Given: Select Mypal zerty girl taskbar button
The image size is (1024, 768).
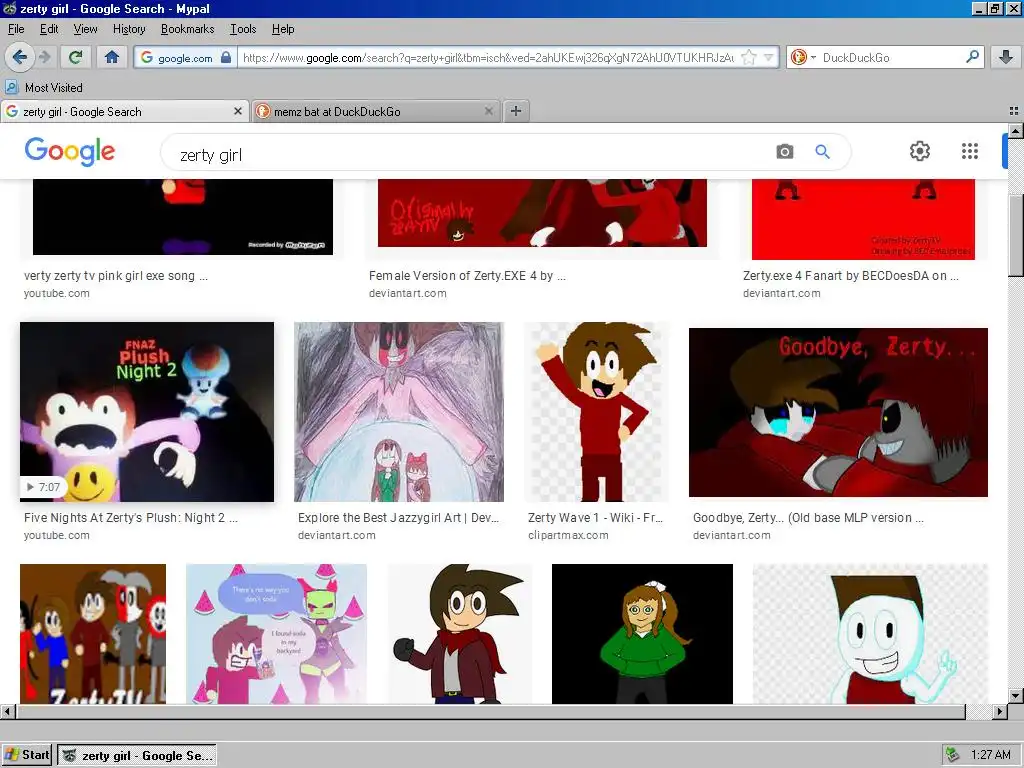Looking at the screenshot, I should (136, 756).
